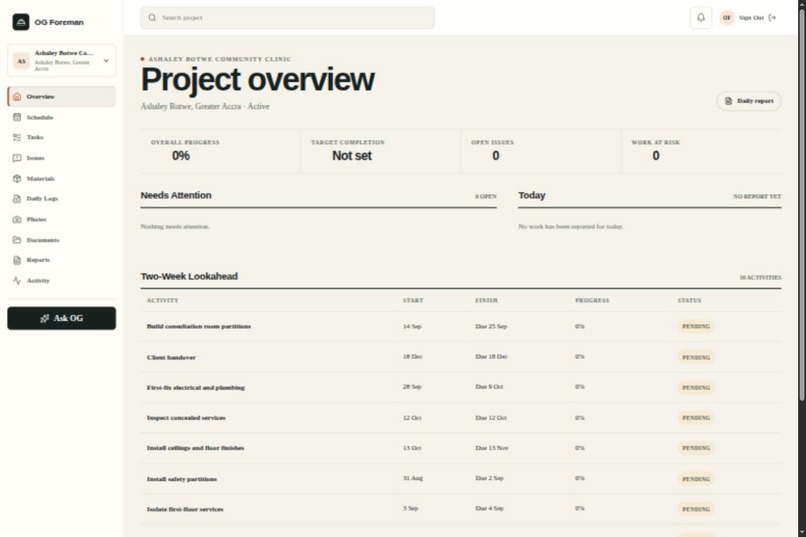Click the search magnifier icon
Screen dimensions: 806x537
point(152,17)
